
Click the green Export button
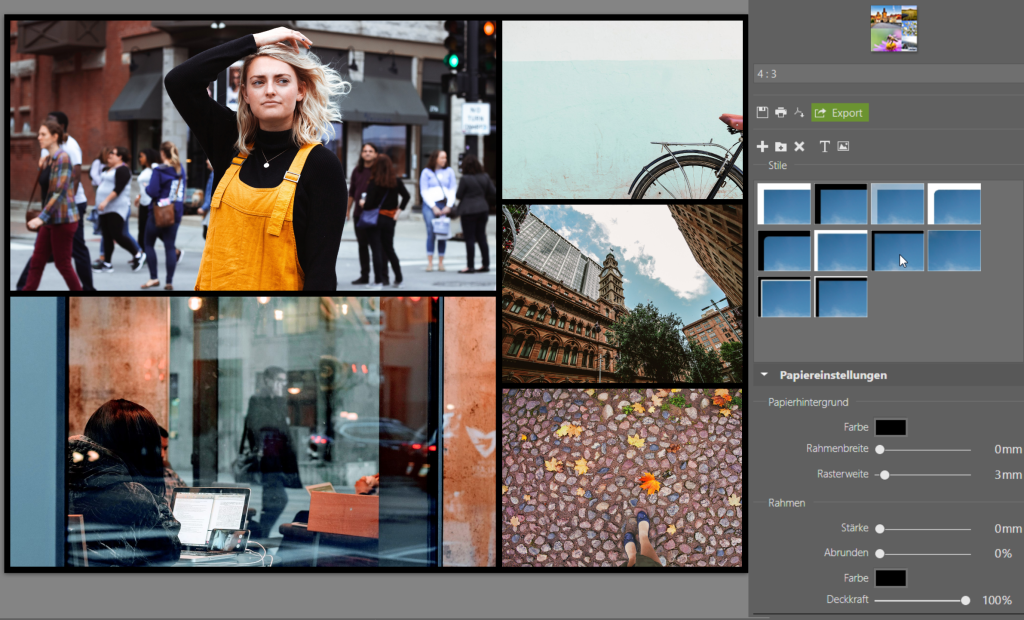coord(839,112)
